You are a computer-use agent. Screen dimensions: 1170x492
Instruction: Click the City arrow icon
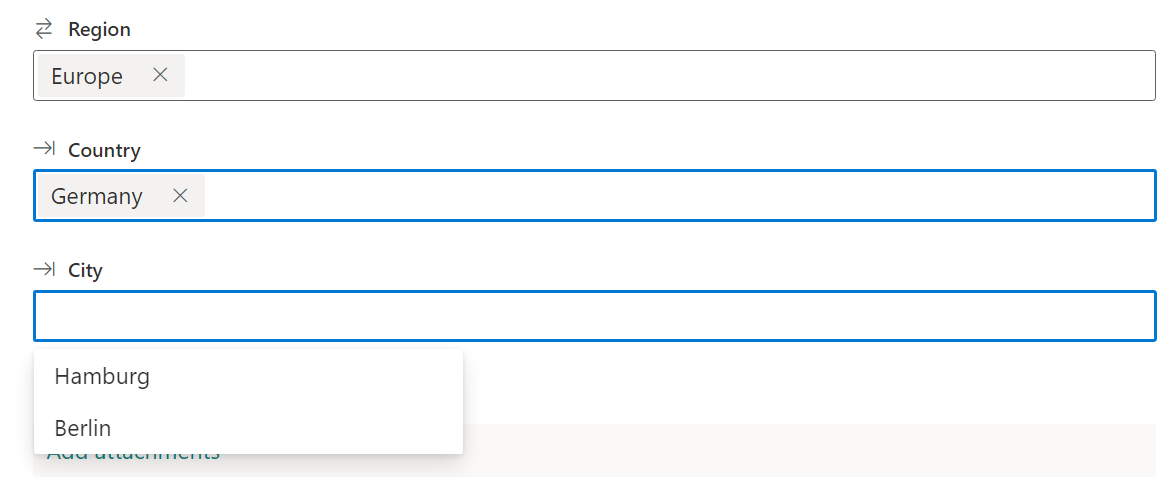[x=44, y=269]
